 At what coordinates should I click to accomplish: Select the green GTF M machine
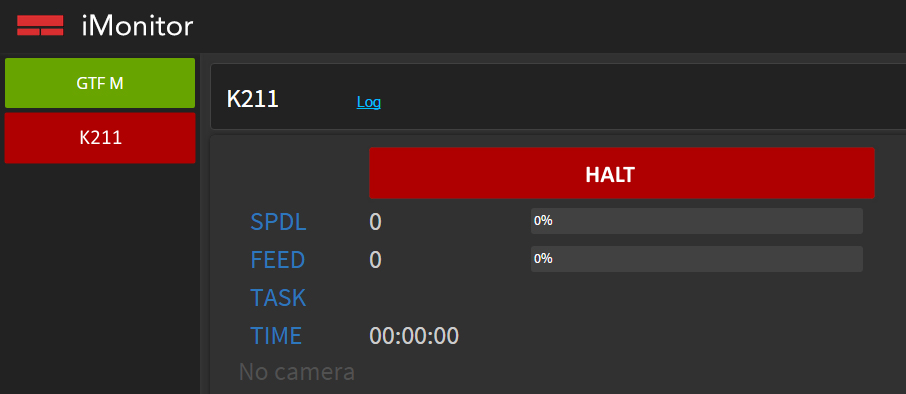pos(100,83)
